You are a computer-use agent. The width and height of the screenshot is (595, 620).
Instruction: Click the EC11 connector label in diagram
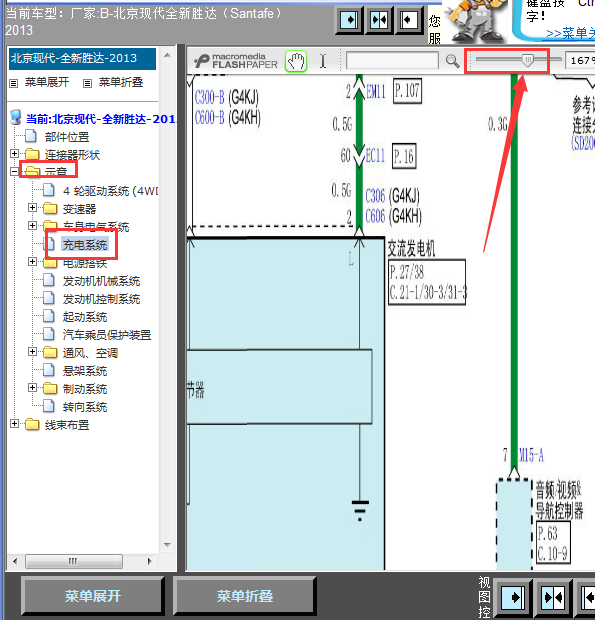375,155
